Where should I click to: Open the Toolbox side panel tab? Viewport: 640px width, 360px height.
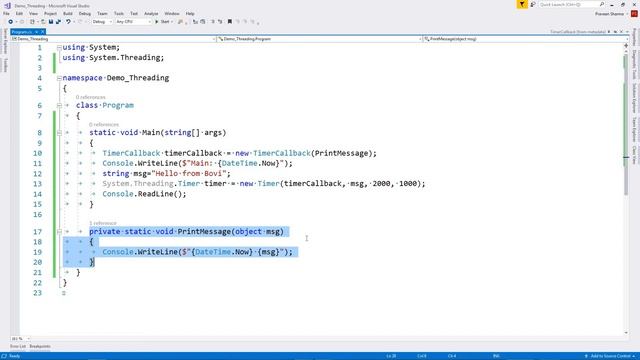[5, 65]
